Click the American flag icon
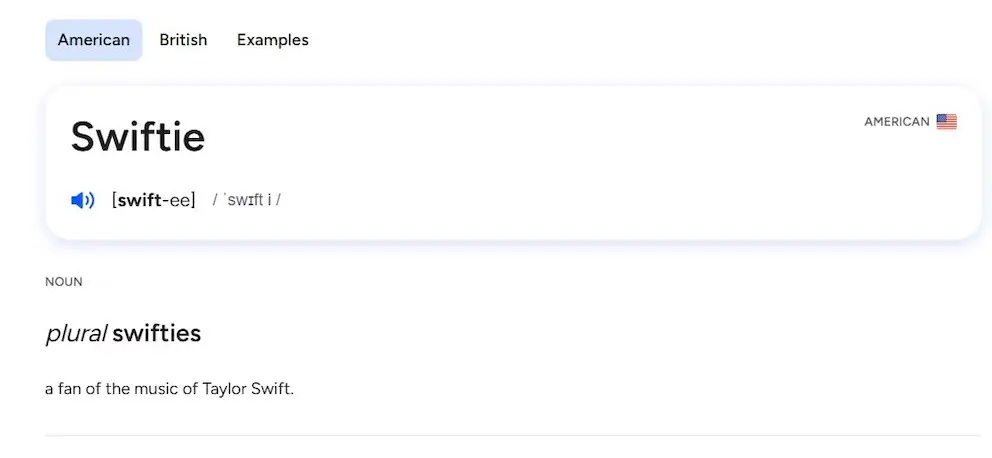Image resolution: width=992 pixels, height=458 pixels. click(x=946, y=122)
